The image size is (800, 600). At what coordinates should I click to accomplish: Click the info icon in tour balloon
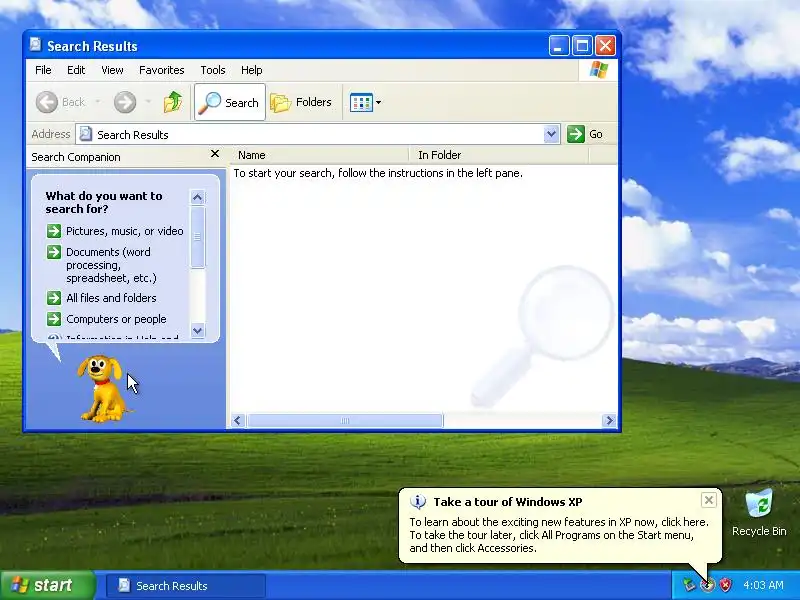pos(418,502)
